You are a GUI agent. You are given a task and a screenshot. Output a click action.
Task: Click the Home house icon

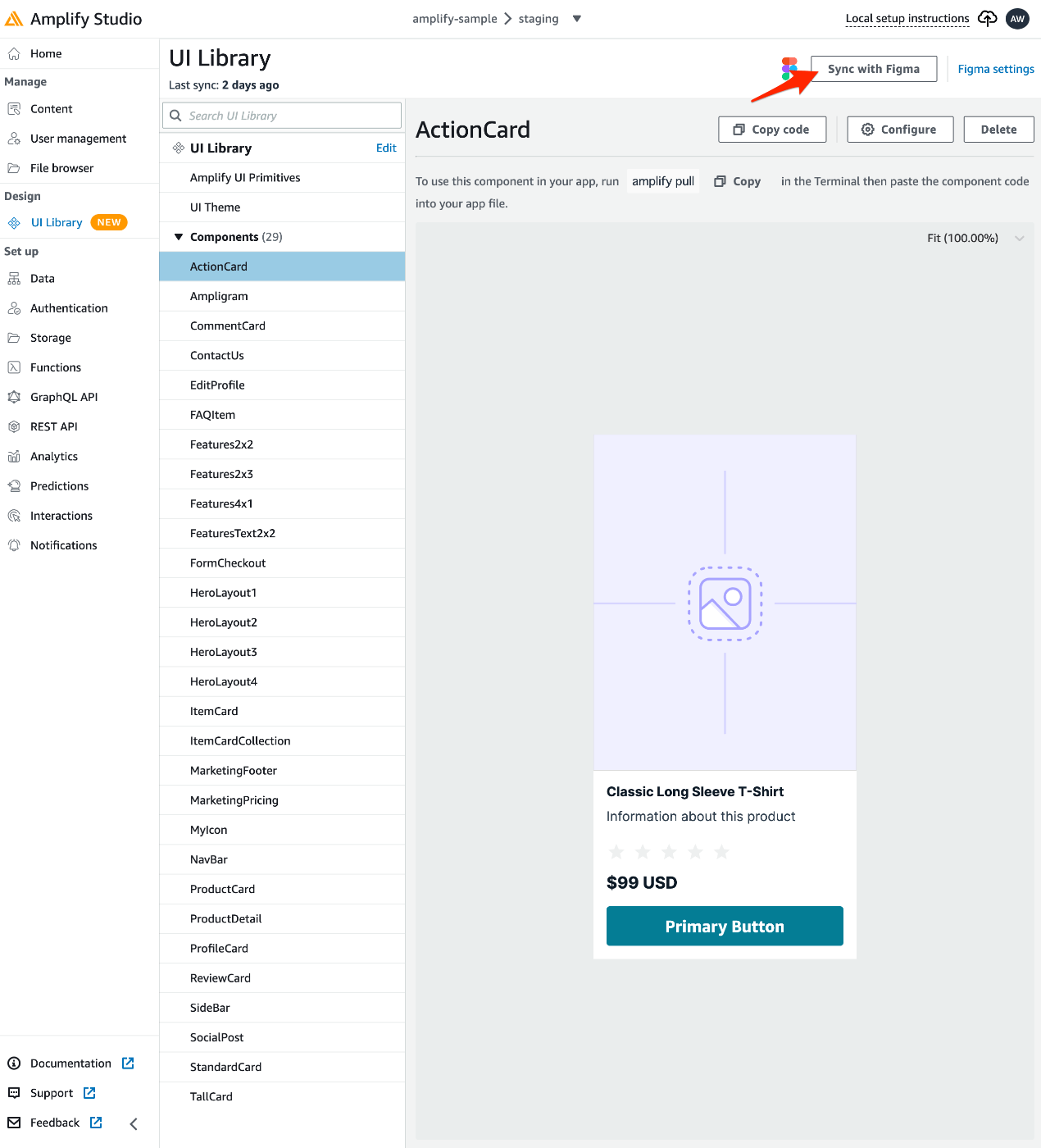tap(14, 54)
